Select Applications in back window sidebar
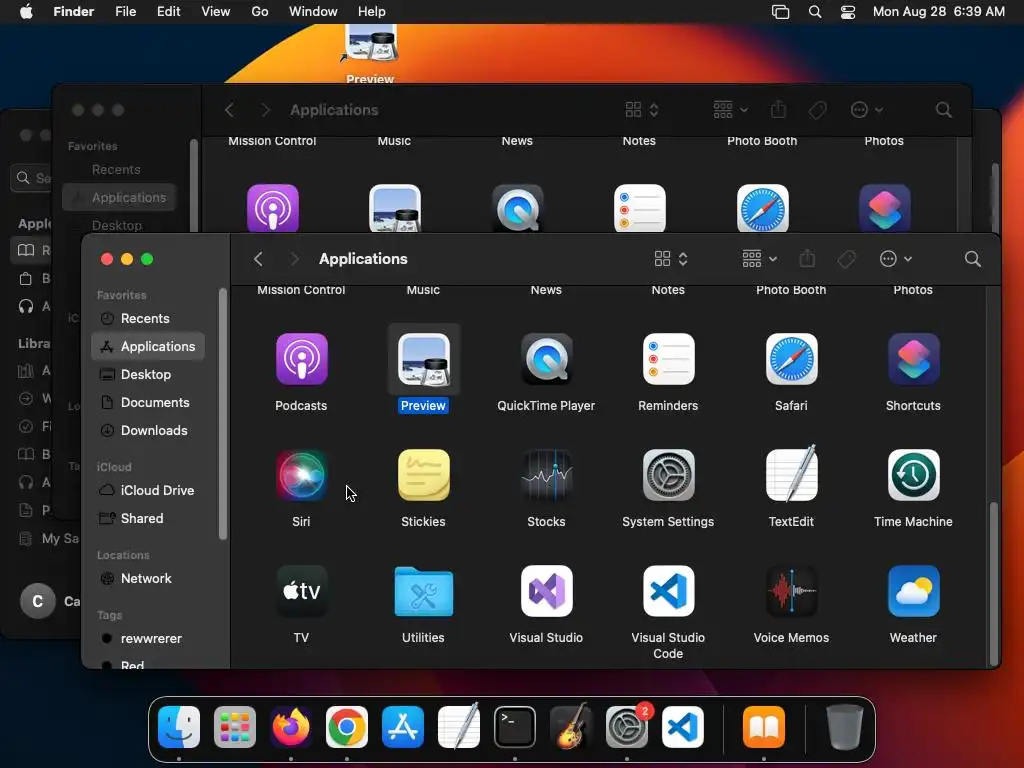This screenshot has width=1024, height=768. [120, 198]
